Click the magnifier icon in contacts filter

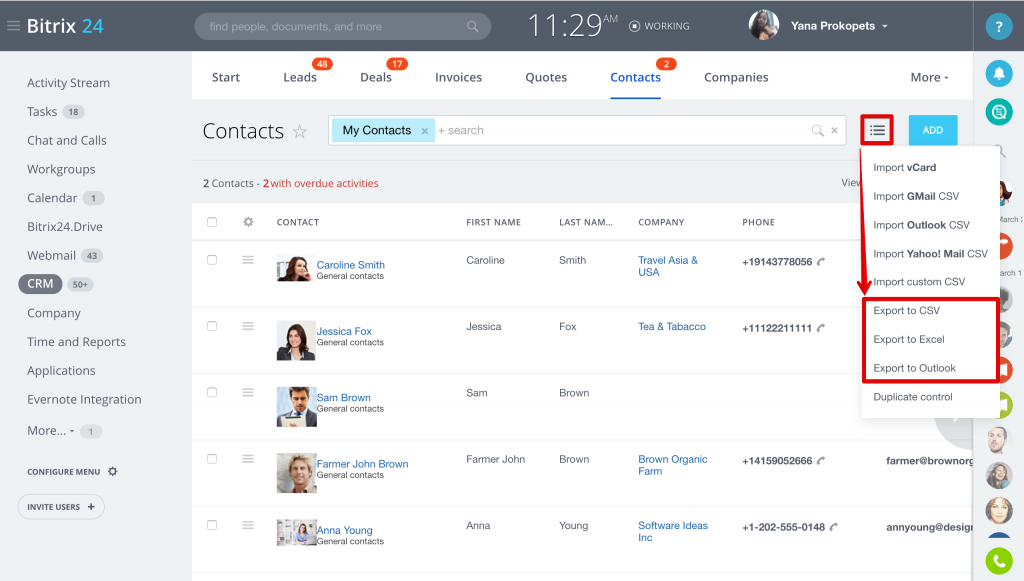tap(817, 131)
